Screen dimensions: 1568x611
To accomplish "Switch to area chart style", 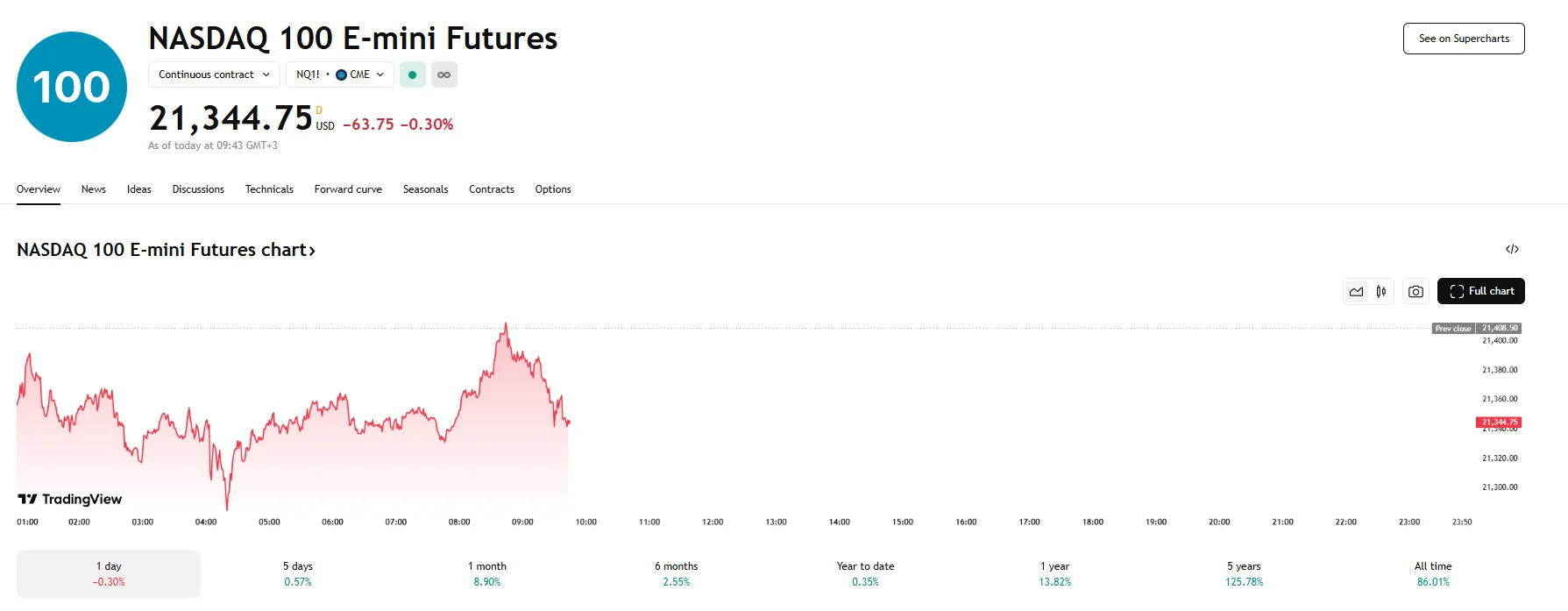I will [x=1357, y=292].
